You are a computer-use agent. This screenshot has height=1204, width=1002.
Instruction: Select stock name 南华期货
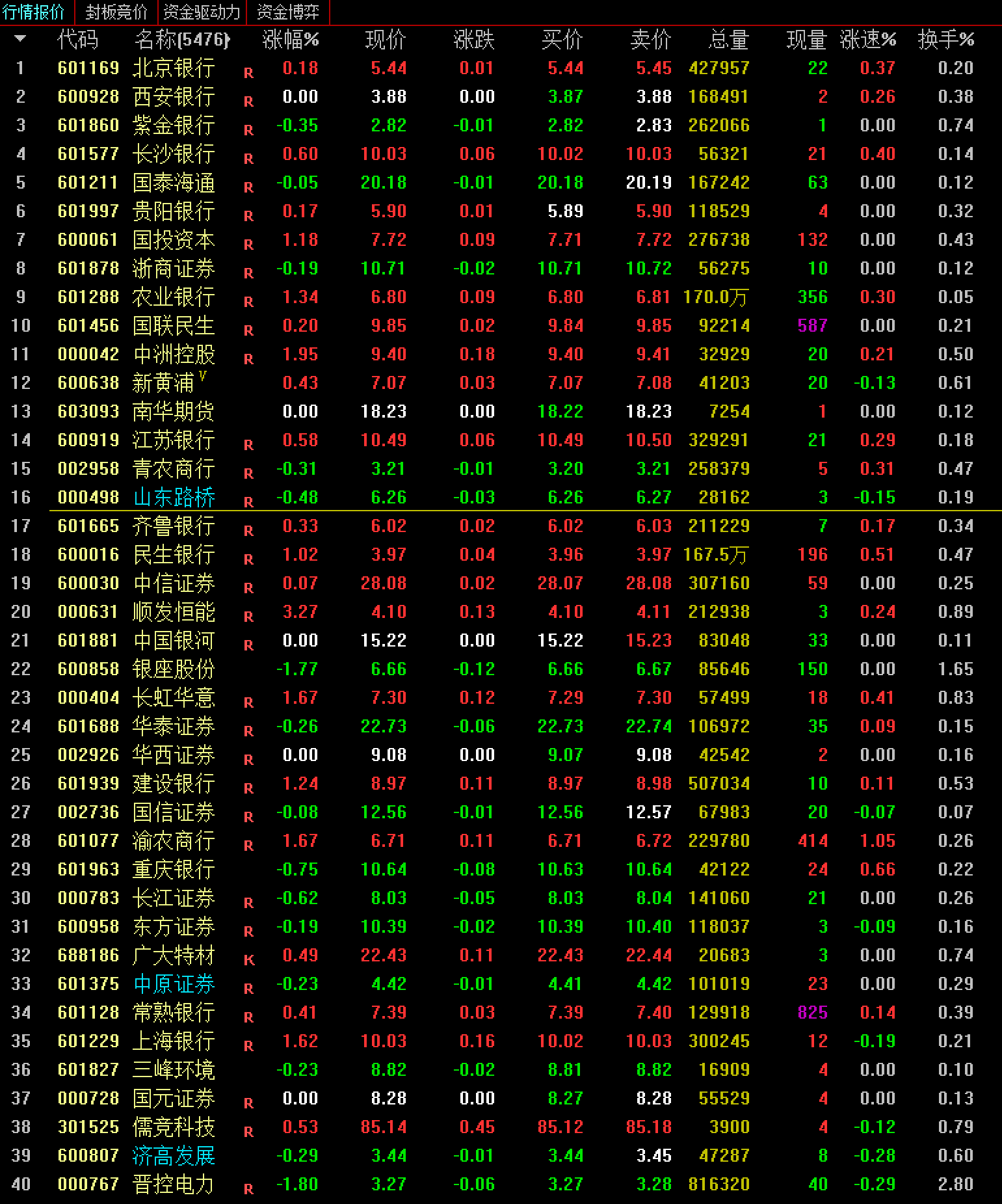pos(174,412)
